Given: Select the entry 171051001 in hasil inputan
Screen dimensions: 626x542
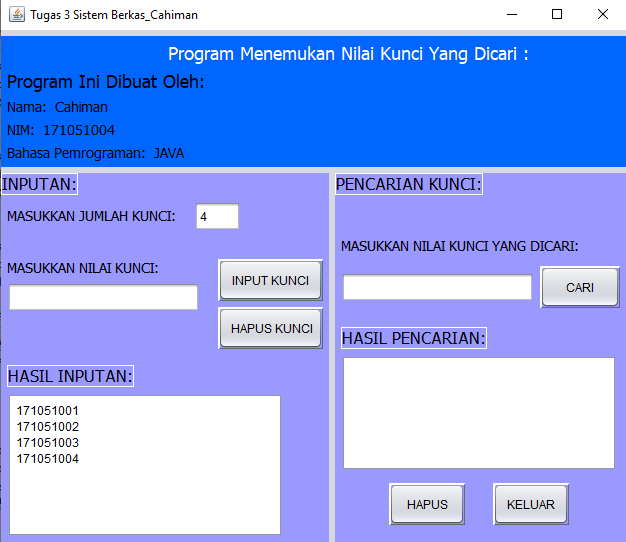Looking at the screenshot, I should coord(48,411).
